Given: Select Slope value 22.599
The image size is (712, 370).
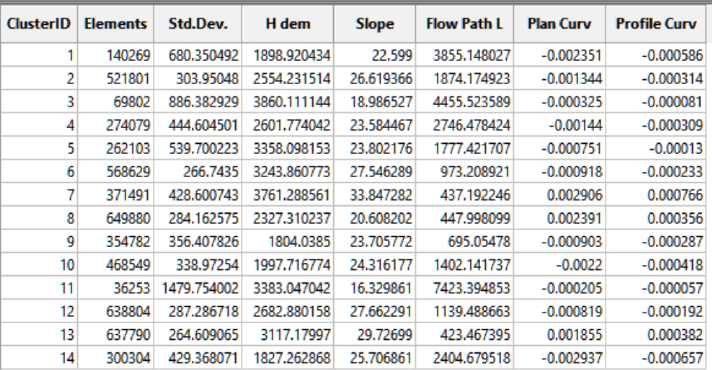Looking at the screenshot, I should click(x=375, y=55).
